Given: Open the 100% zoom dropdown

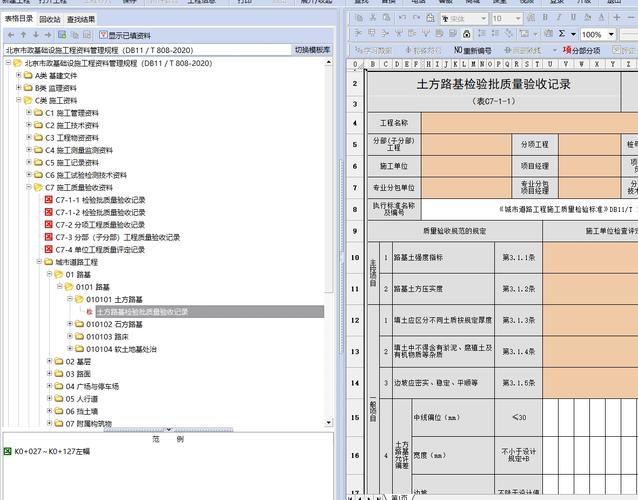Looking at the screenshot, I should (x=611, y=35).
